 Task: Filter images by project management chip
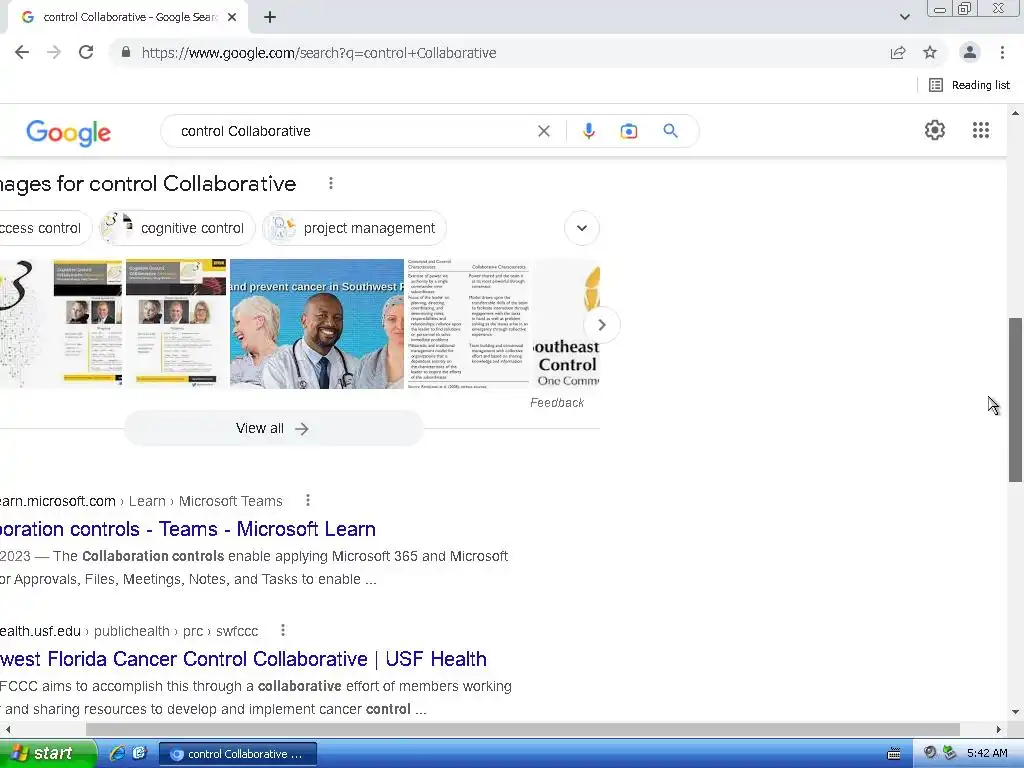(x=355, y=228)
